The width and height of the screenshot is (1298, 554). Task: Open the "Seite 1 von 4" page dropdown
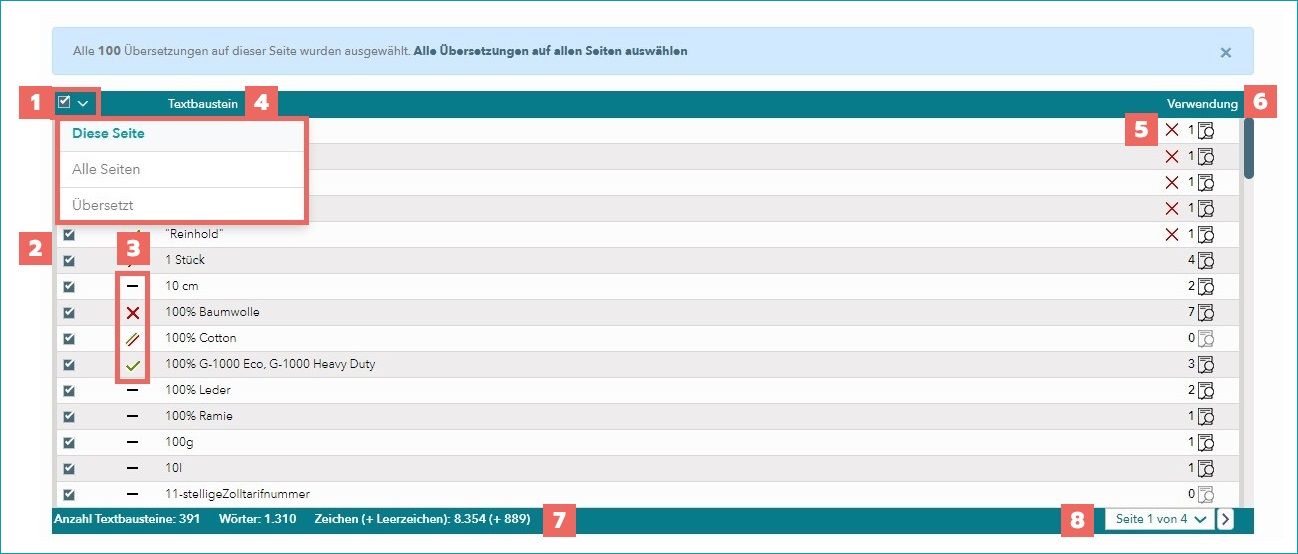[1159, 519]
